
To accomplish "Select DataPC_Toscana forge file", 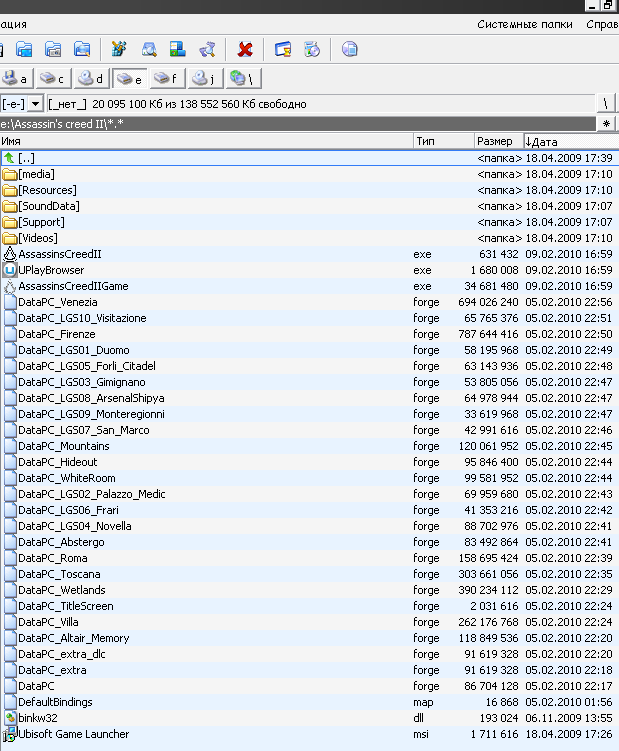I will (310, 574).
